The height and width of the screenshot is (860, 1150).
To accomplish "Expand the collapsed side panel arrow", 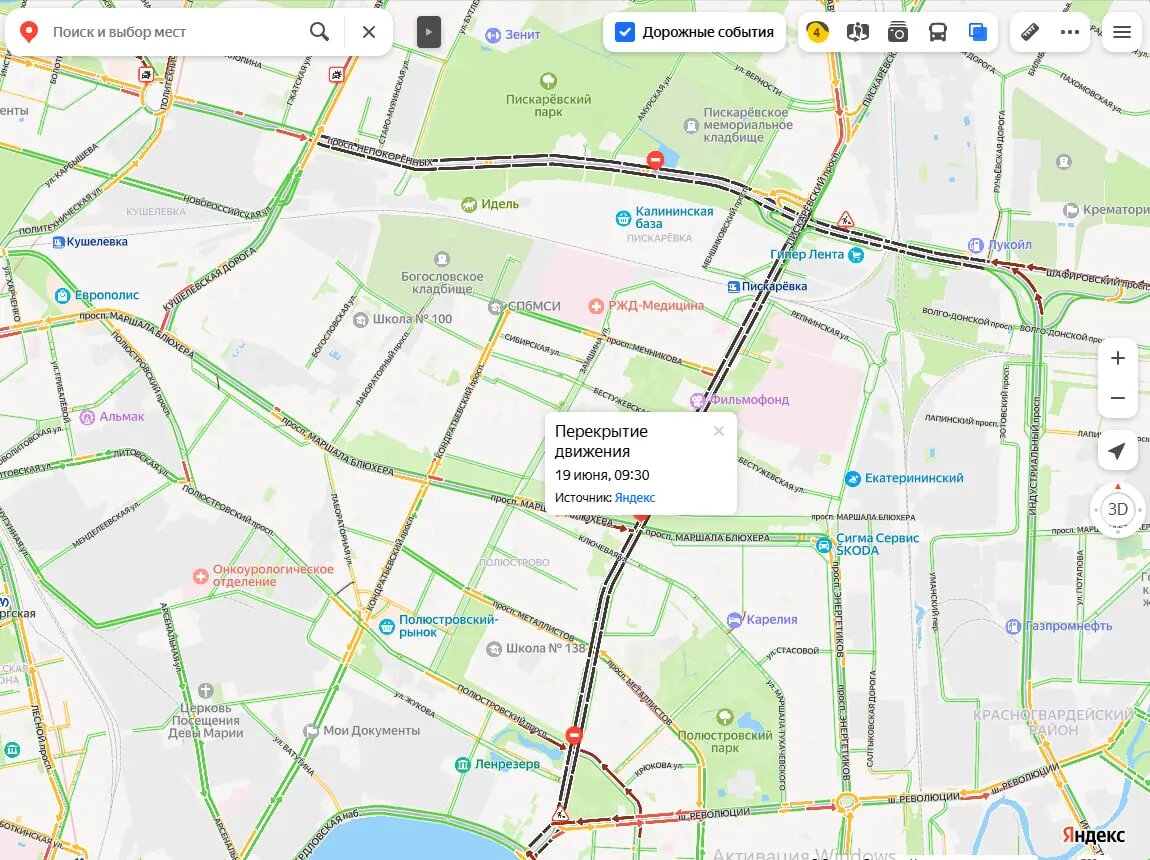I will pyautogui.click(x=429, y=32).
